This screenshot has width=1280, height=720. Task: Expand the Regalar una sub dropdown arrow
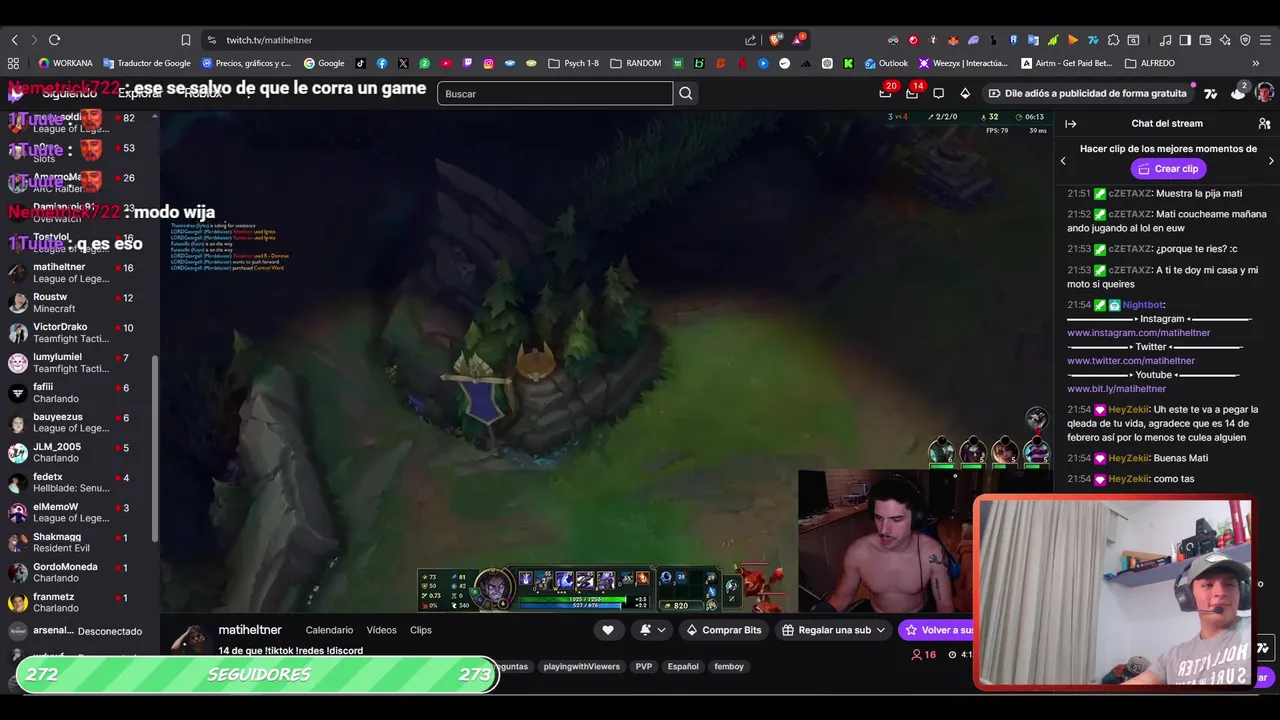(880, 630)
